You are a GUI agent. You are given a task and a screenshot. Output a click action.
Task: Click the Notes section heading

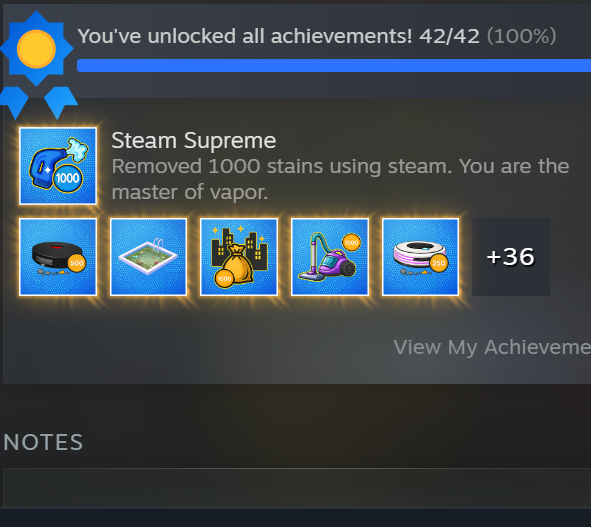pos(43,442)
